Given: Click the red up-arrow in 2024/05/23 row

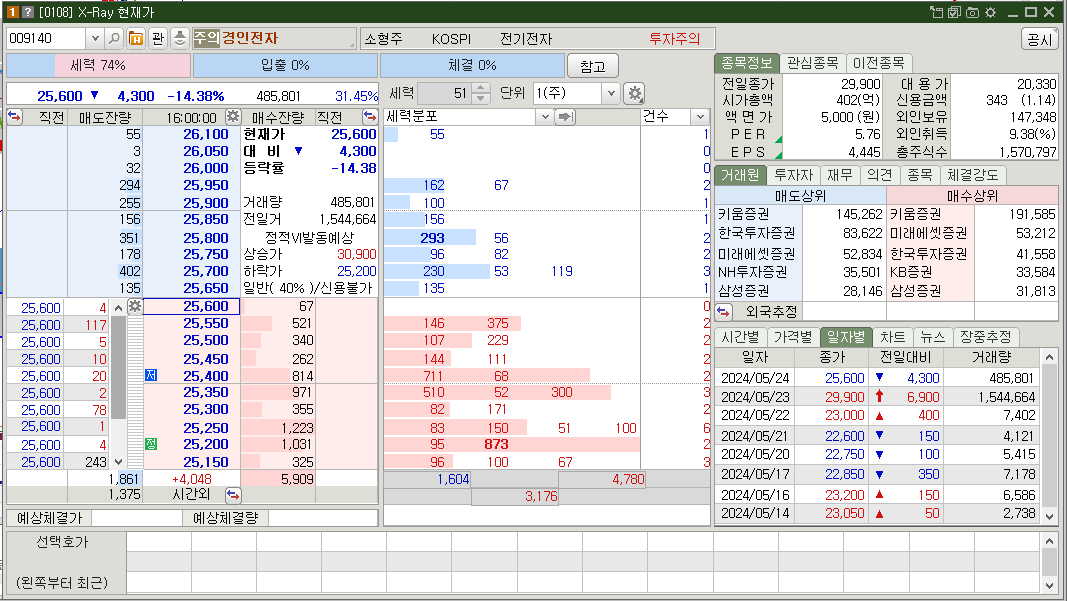Looking at the screenshot, I should point(879,396).
